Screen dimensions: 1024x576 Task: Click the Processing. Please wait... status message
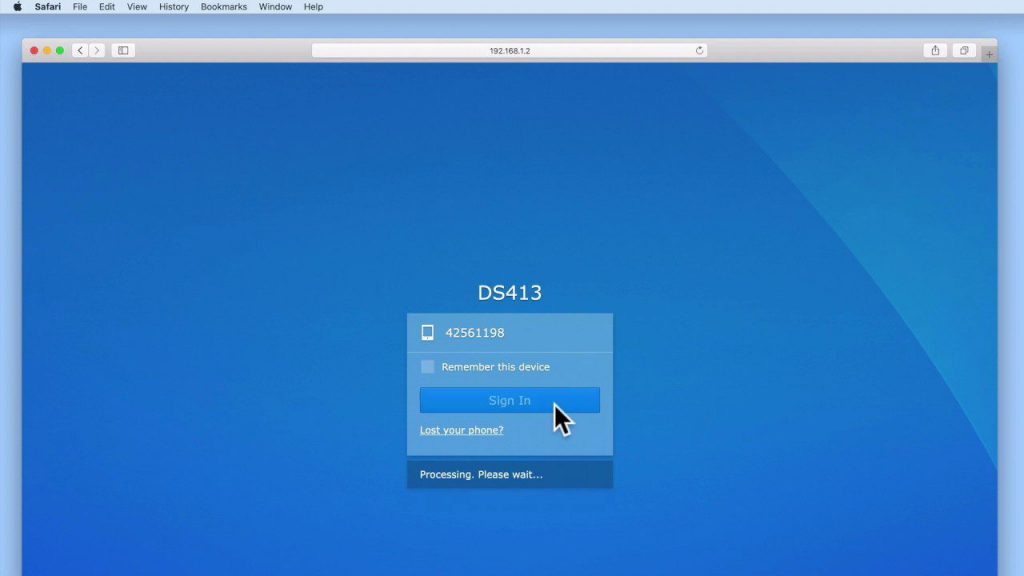pyautogui.click(x=481, y=475)
